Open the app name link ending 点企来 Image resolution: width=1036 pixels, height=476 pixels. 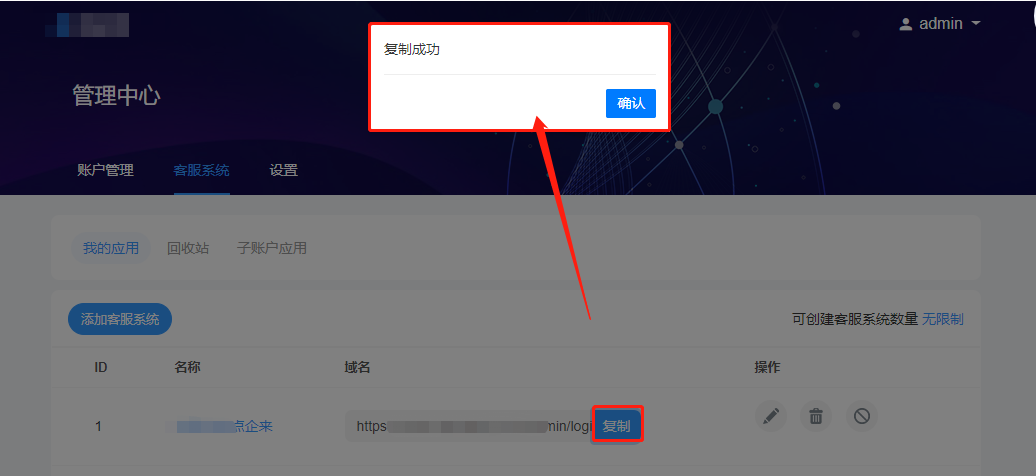click(219, 426)
